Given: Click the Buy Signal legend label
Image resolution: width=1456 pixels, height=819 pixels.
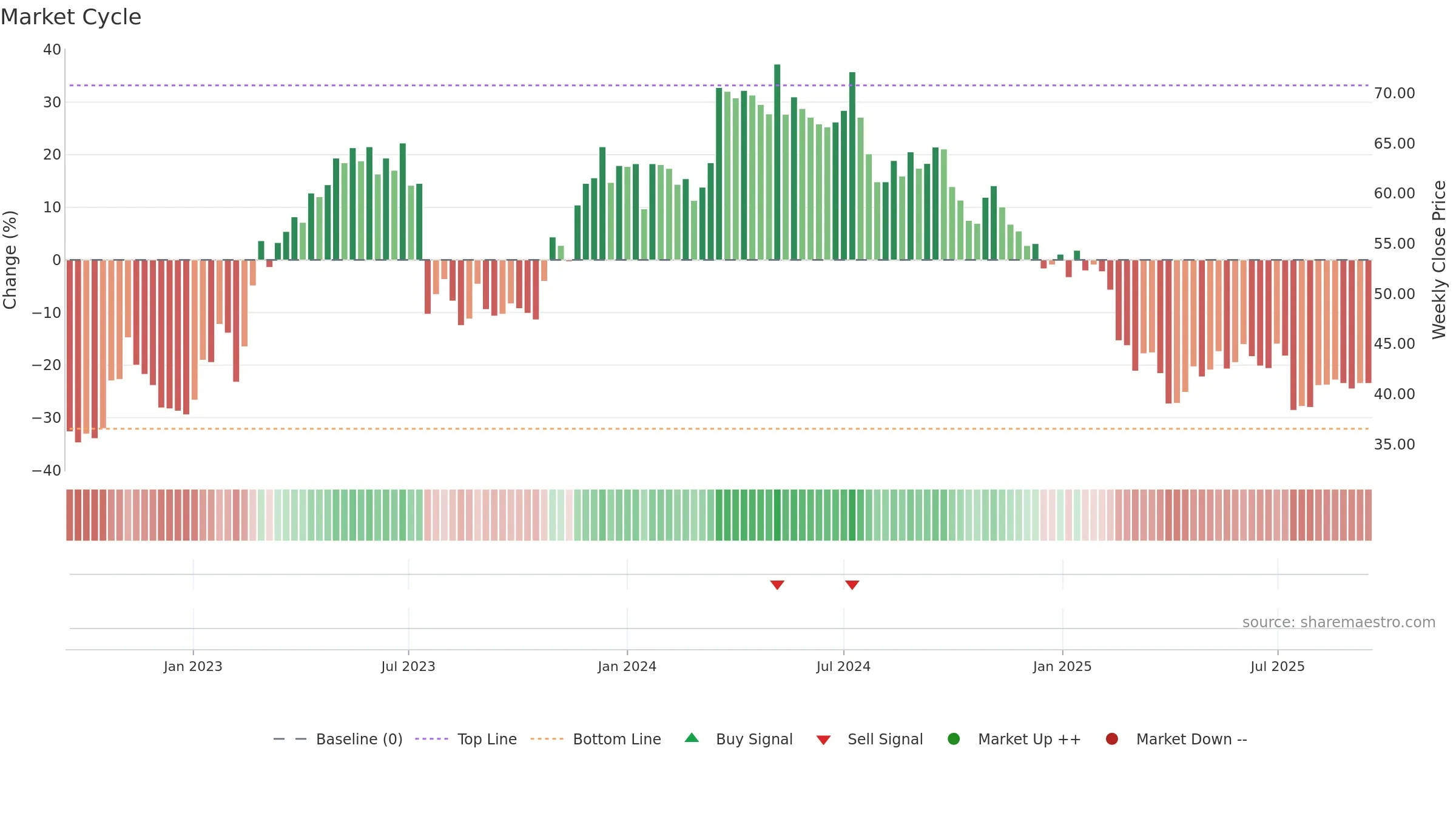Looking at the screenshot, I should [754, 739].
